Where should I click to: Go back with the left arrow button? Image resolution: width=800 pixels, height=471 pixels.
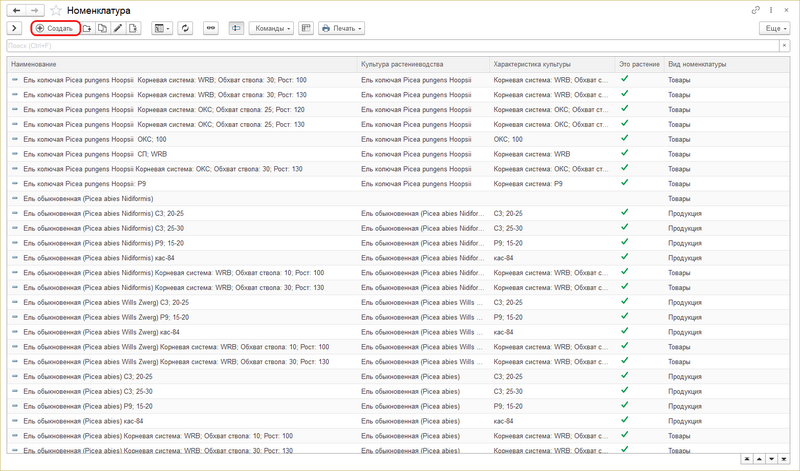16,10
